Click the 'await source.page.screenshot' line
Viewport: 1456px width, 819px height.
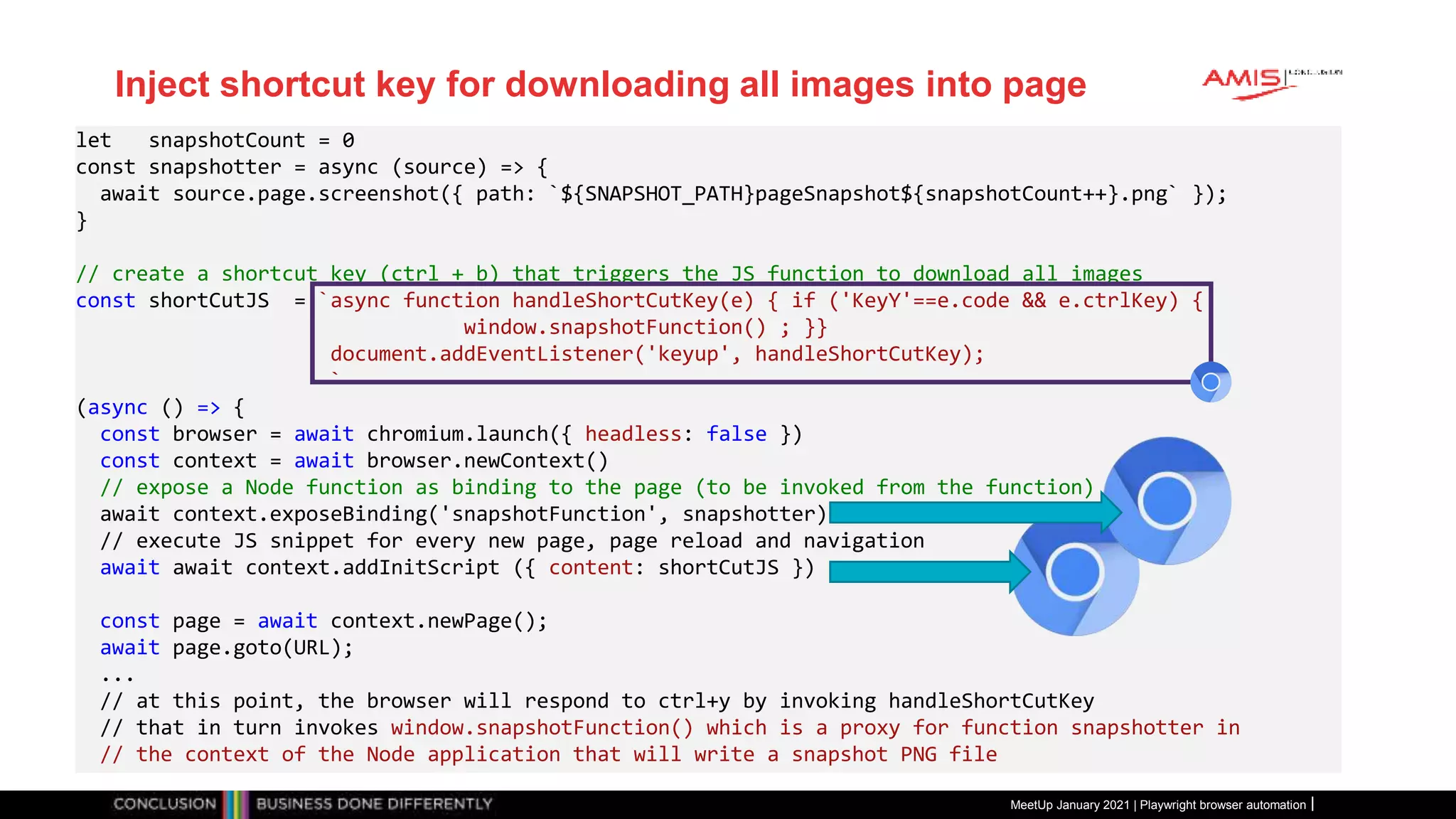663,194
